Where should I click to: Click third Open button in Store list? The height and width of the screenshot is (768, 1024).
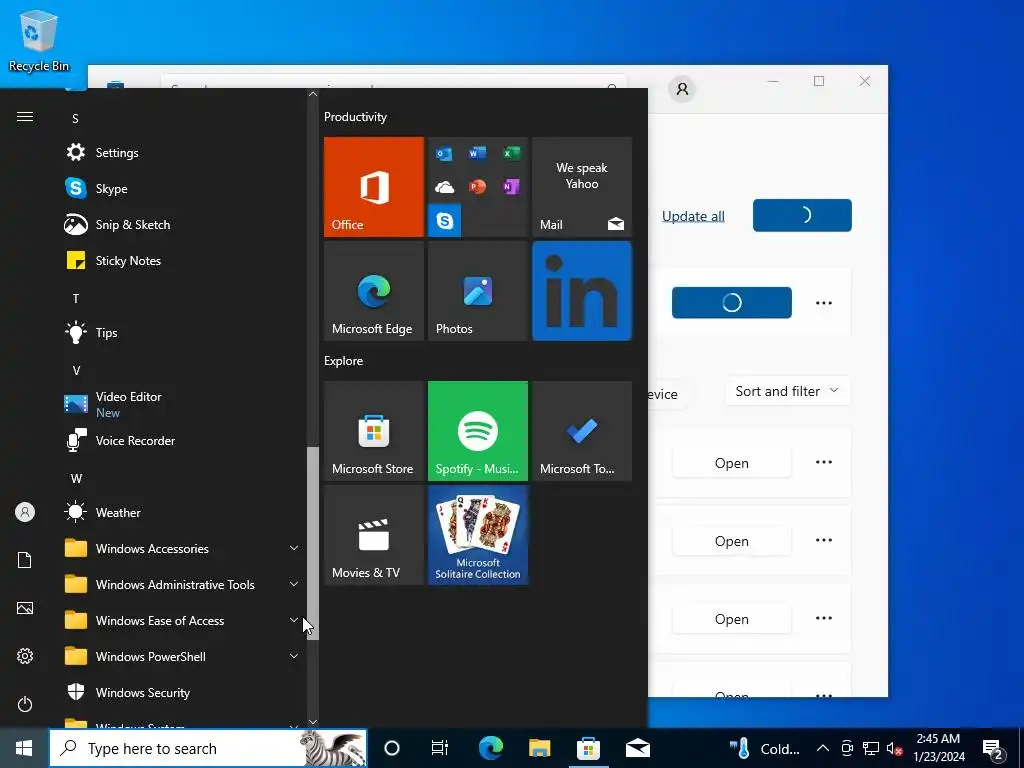point(731,619)
